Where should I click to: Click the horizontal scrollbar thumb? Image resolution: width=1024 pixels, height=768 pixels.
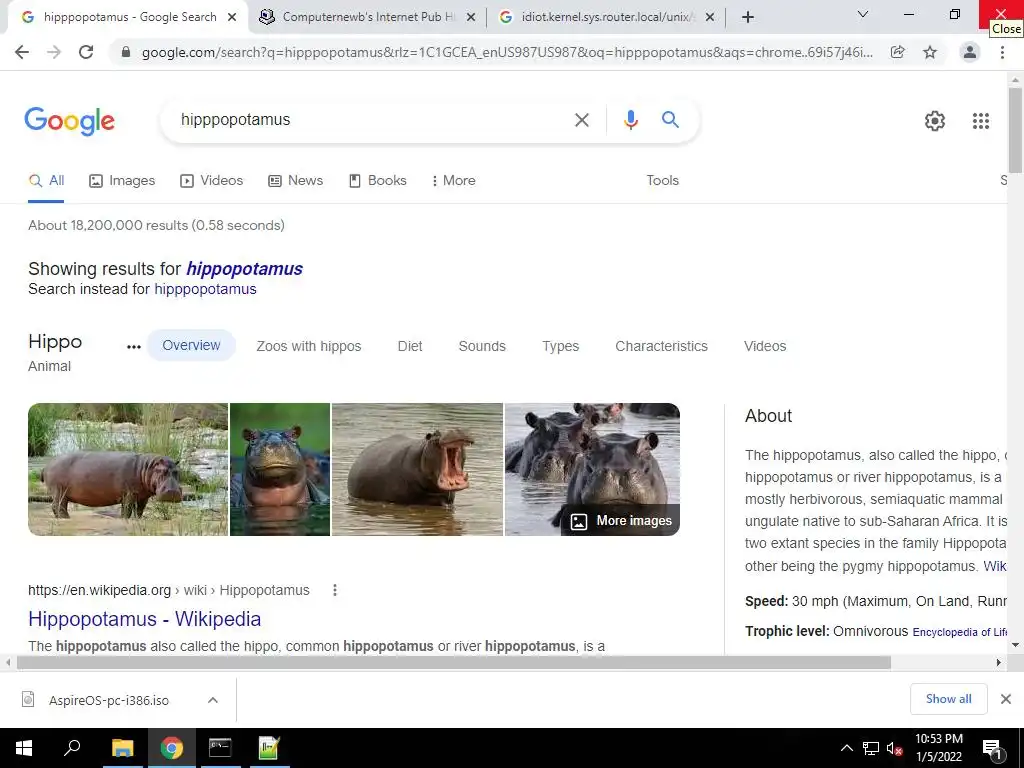(x=454, y=663)
